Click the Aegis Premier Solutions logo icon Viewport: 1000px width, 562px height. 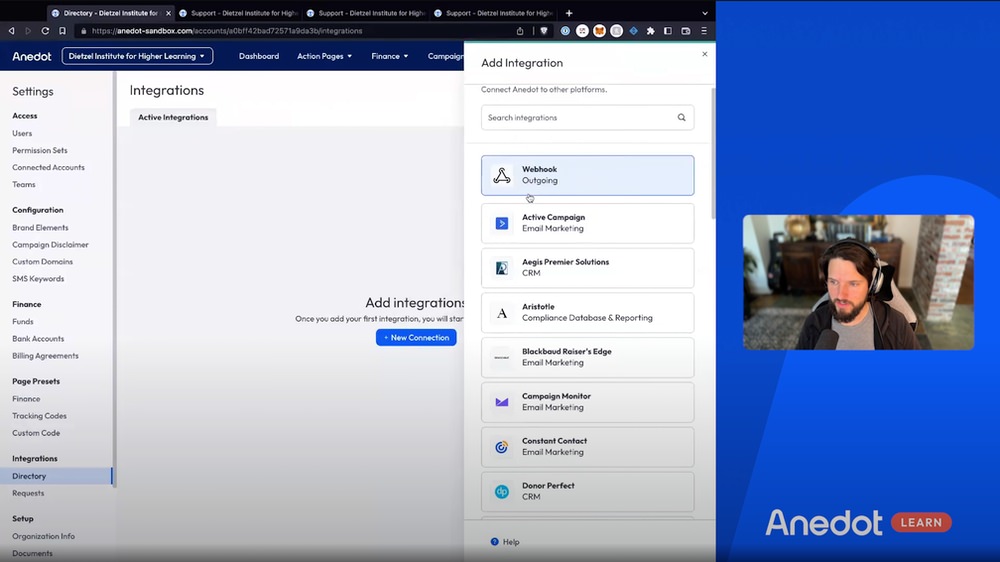pyautogui.click(x=502, y=268)
